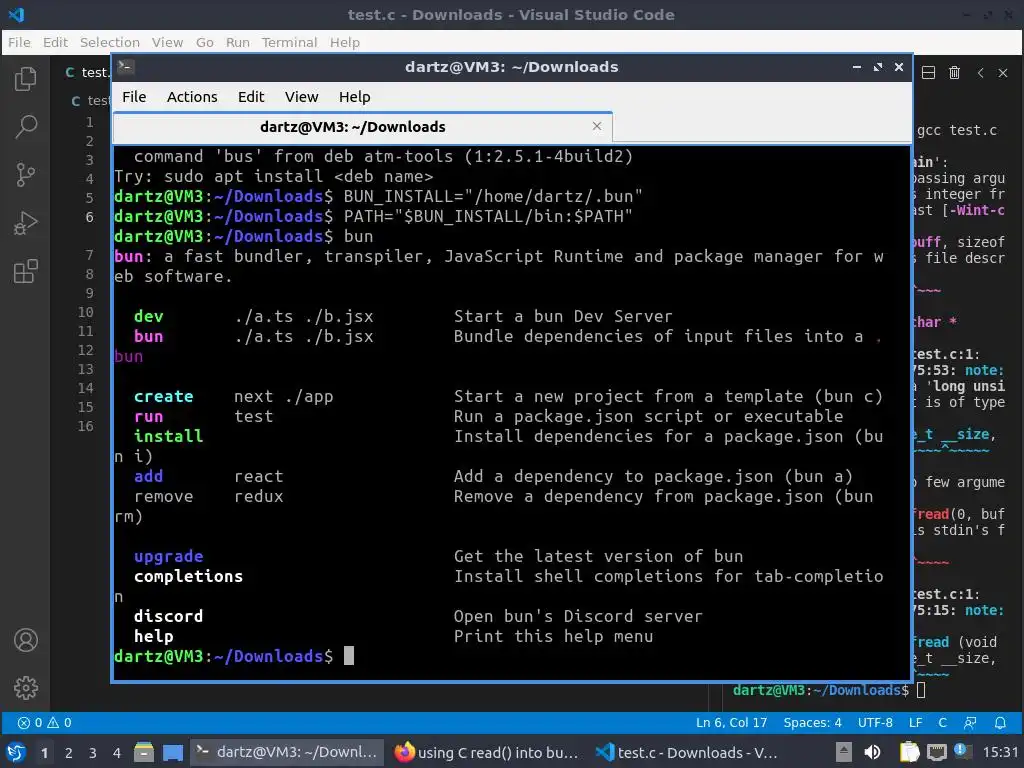Screen dimensions: 1024x768
Task: Click the 'upgrade' command text in terminal
Action: pos(168,556)
